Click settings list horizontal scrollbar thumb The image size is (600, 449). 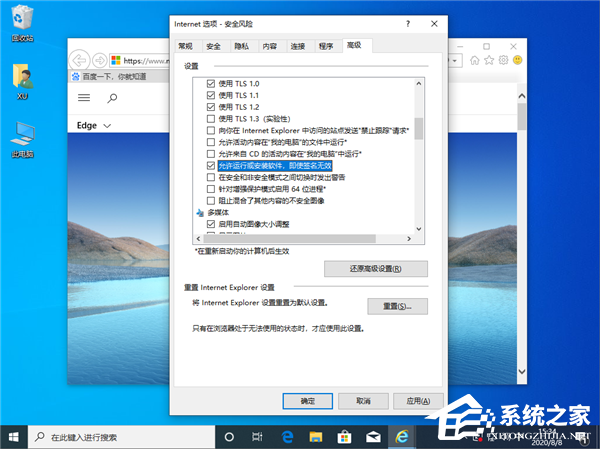[x=289, y=238]
